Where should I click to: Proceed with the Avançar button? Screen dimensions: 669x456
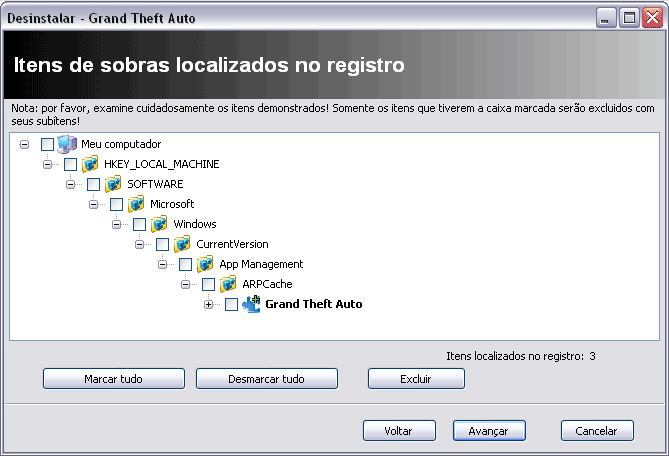coord(489,431)
